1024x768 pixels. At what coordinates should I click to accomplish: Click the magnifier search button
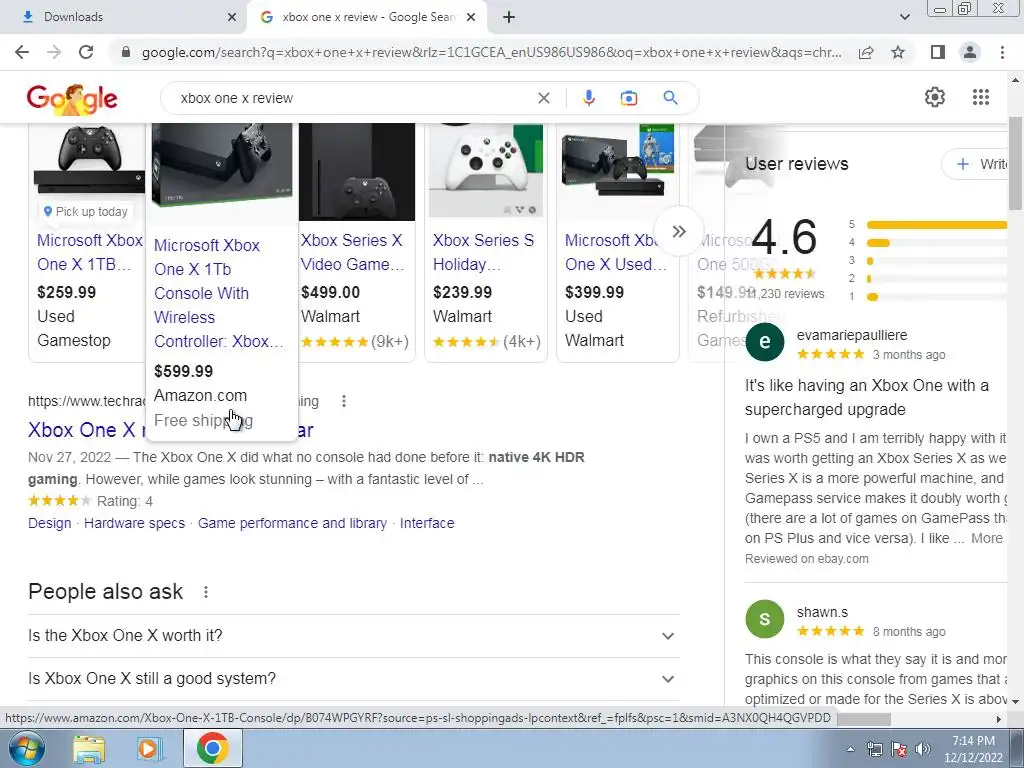670,98
